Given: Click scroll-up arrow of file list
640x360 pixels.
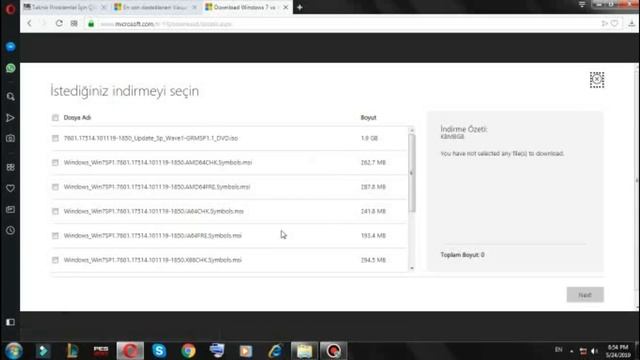Looking at the screenshot, I should point(411,130).
